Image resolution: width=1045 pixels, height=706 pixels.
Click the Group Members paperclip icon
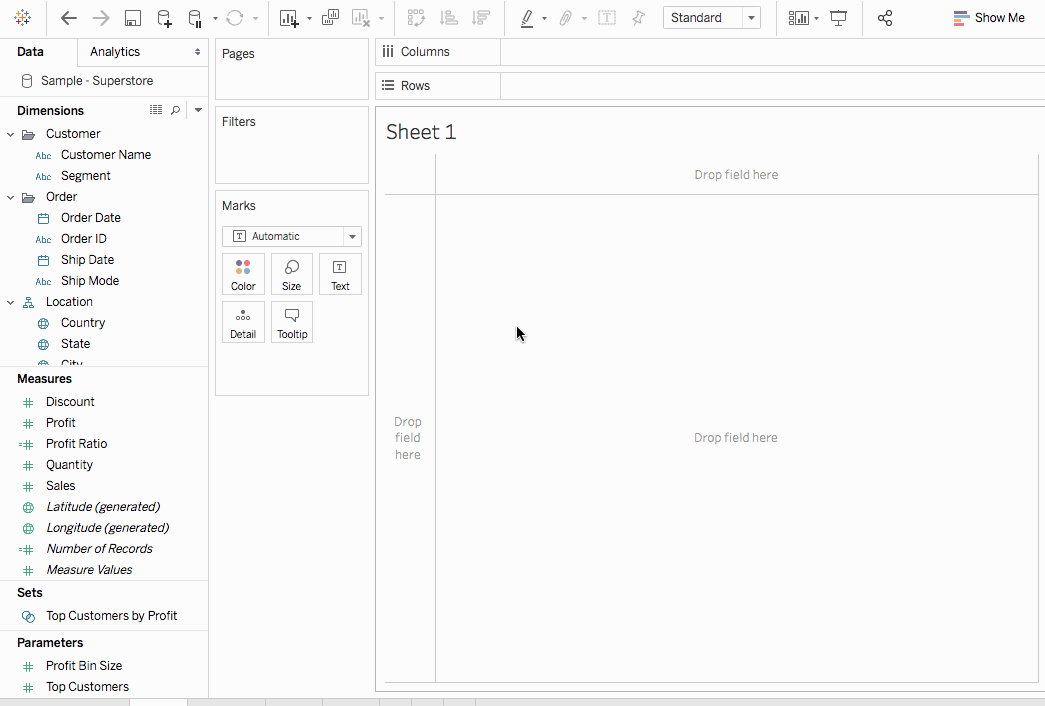pos(565,18)
